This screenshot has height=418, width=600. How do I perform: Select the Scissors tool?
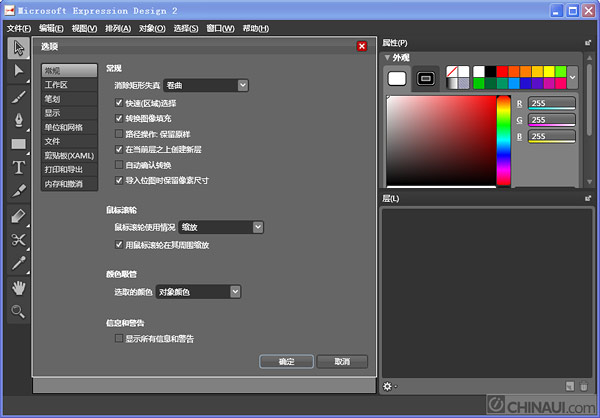(18, 240)
